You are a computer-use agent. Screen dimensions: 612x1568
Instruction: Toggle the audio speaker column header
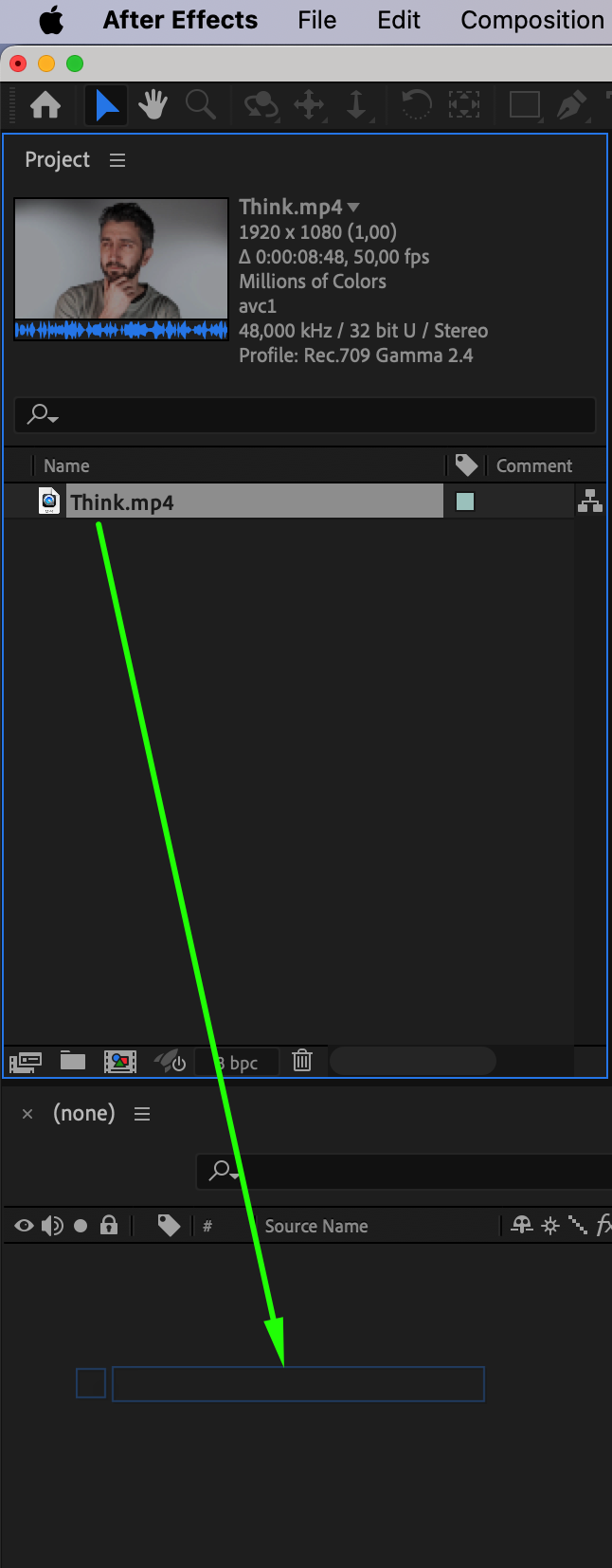click(x=52, y=1226)
